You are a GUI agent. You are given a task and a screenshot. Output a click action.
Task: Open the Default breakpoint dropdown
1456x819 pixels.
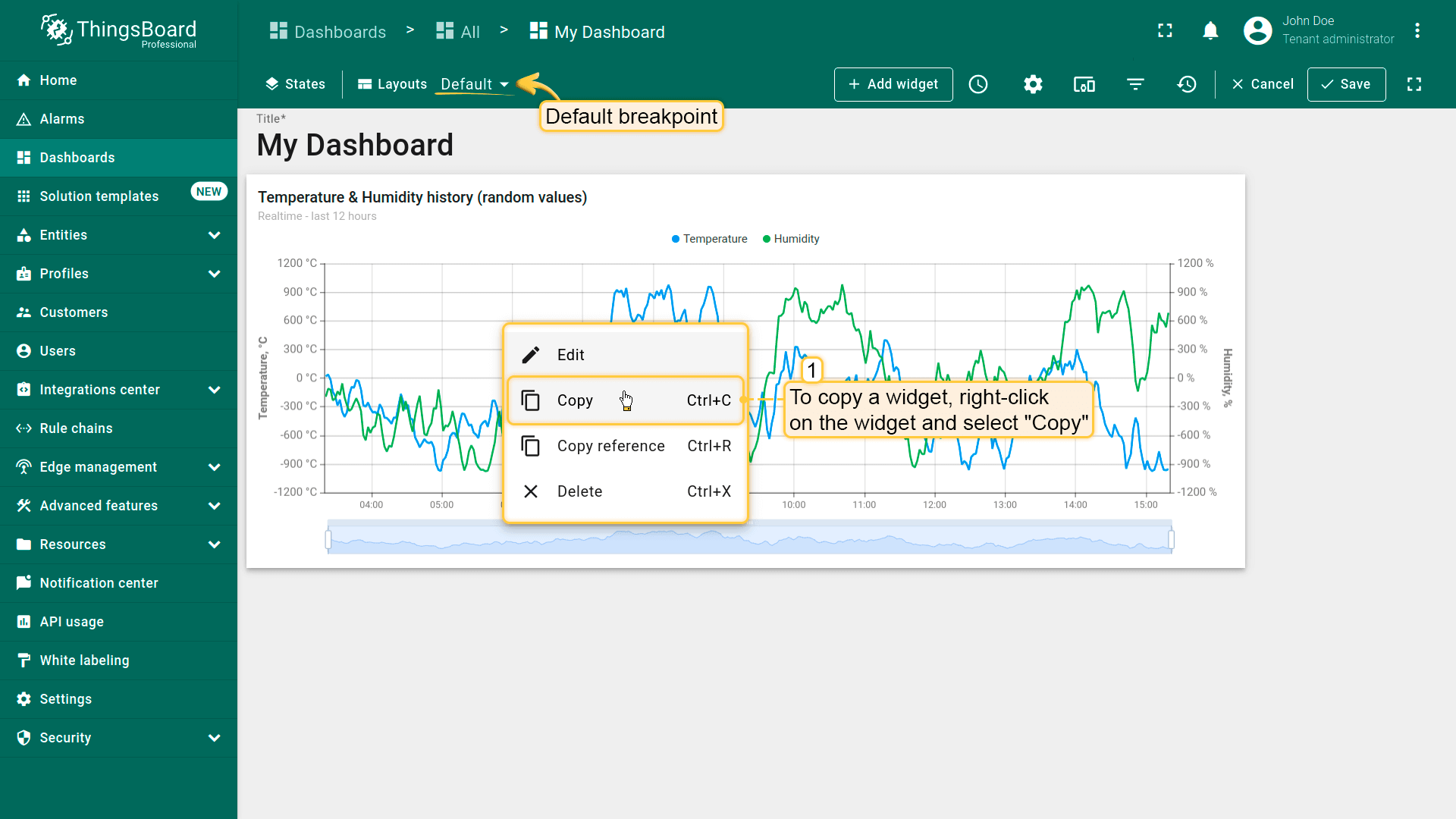tap(474, 84)
